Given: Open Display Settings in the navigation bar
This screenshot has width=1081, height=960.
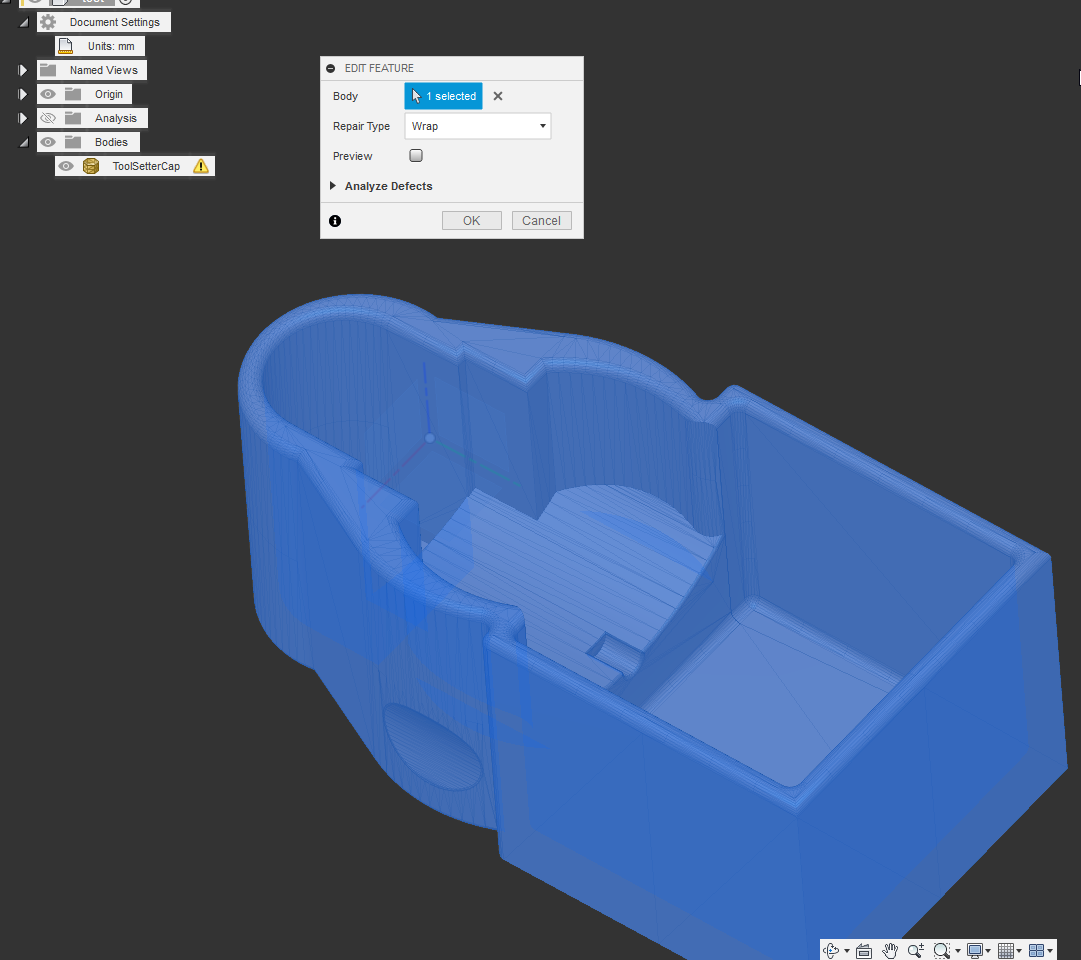Looking at the screenshot, I should click(974, 950).
